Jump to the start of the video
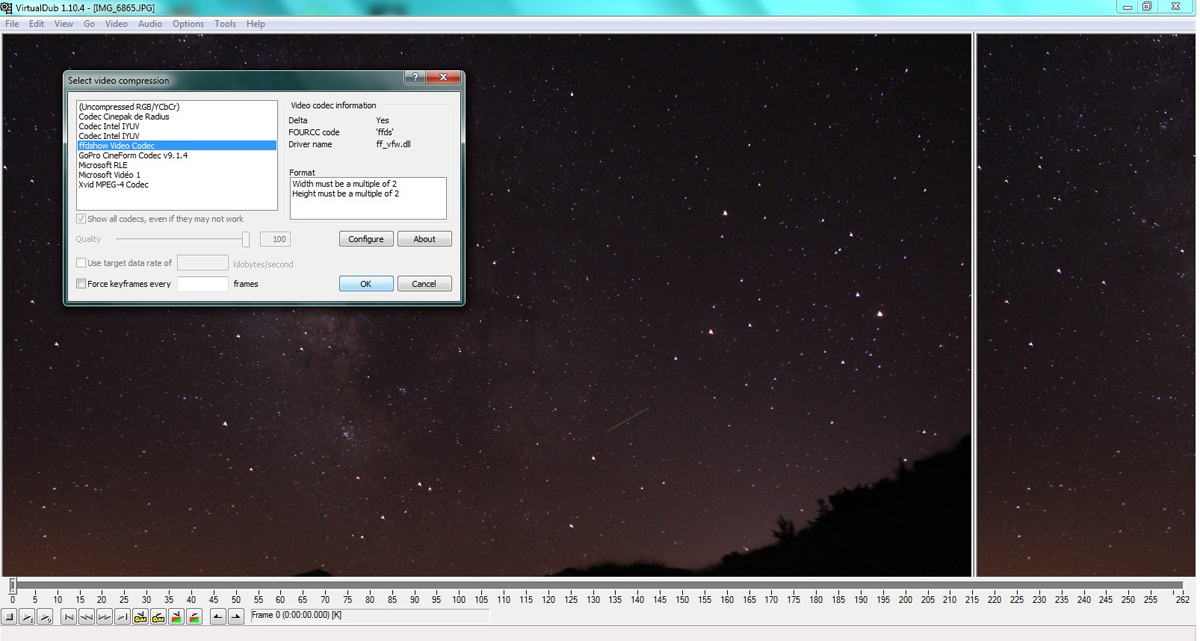Screen dimensions: 1200x641 click(69, 615)
